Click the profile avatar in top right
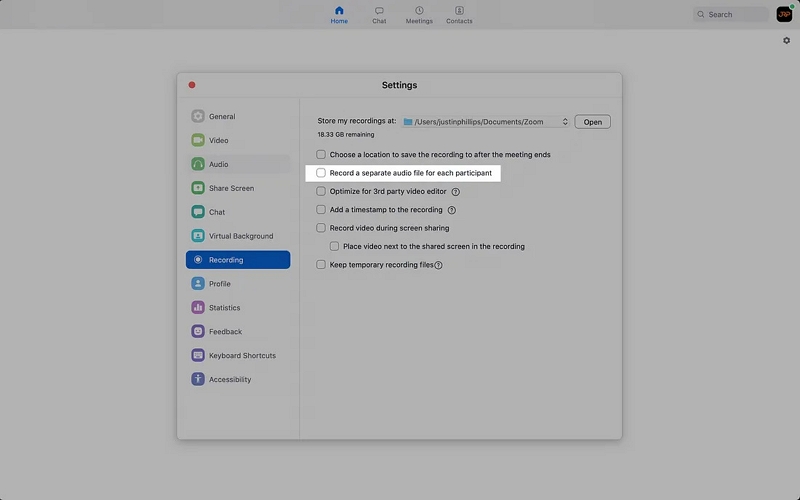This screenshot has width=800, height=500. pyautogui.click(x=785, y=14)
